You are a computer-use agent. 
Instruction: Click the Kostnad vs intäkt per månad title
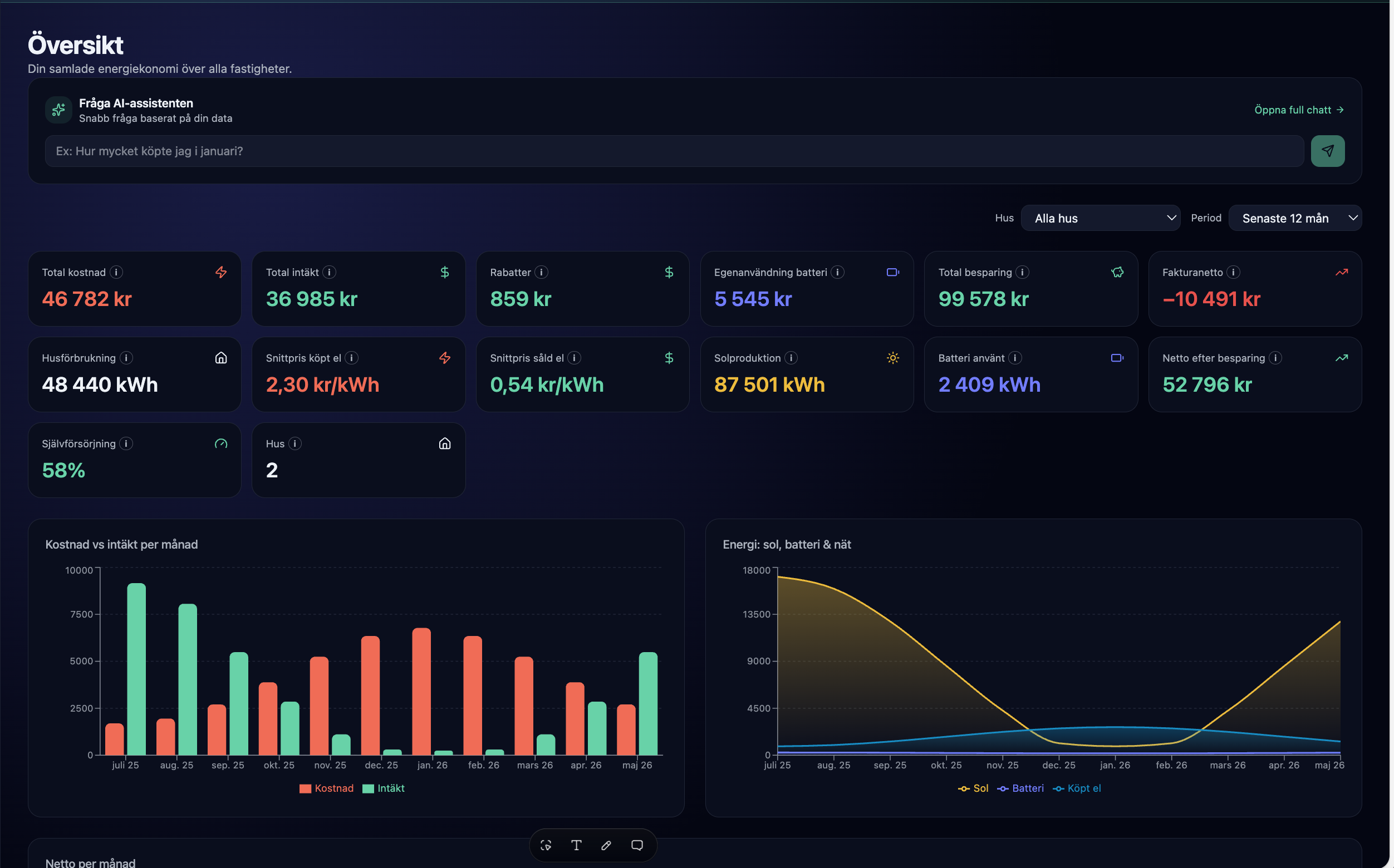click(x=122, y=544)
